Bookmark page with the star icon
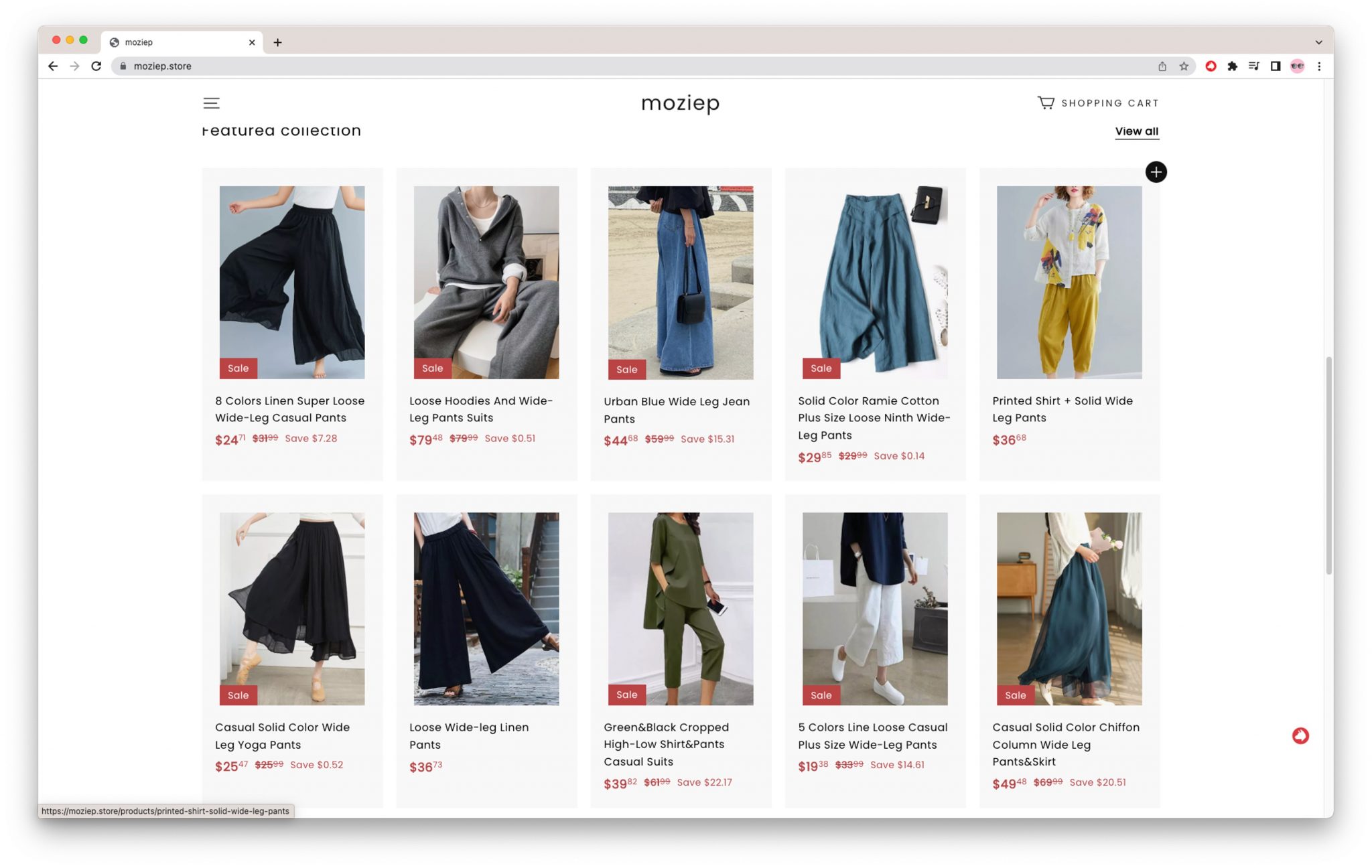The image size is (1372, 868). 1184,66
